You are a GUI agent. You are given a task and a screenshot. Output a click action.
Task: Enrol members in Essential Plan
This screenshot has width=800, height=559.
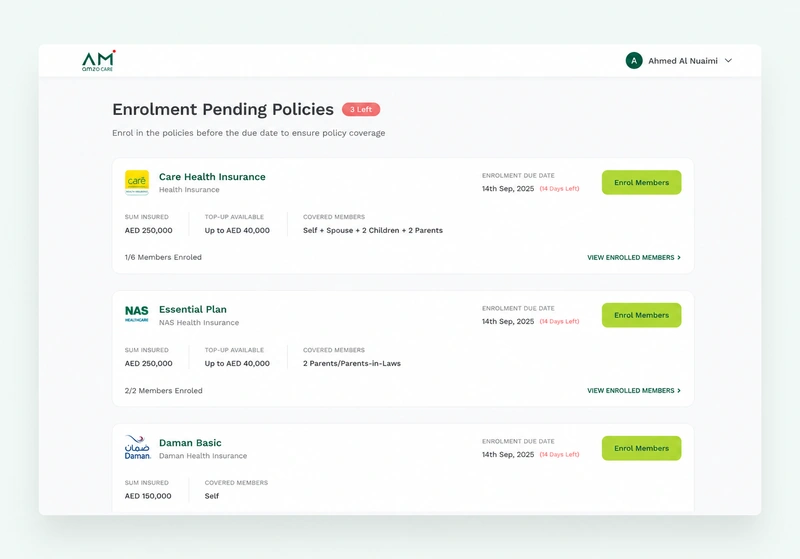click(x=641, y=315)
